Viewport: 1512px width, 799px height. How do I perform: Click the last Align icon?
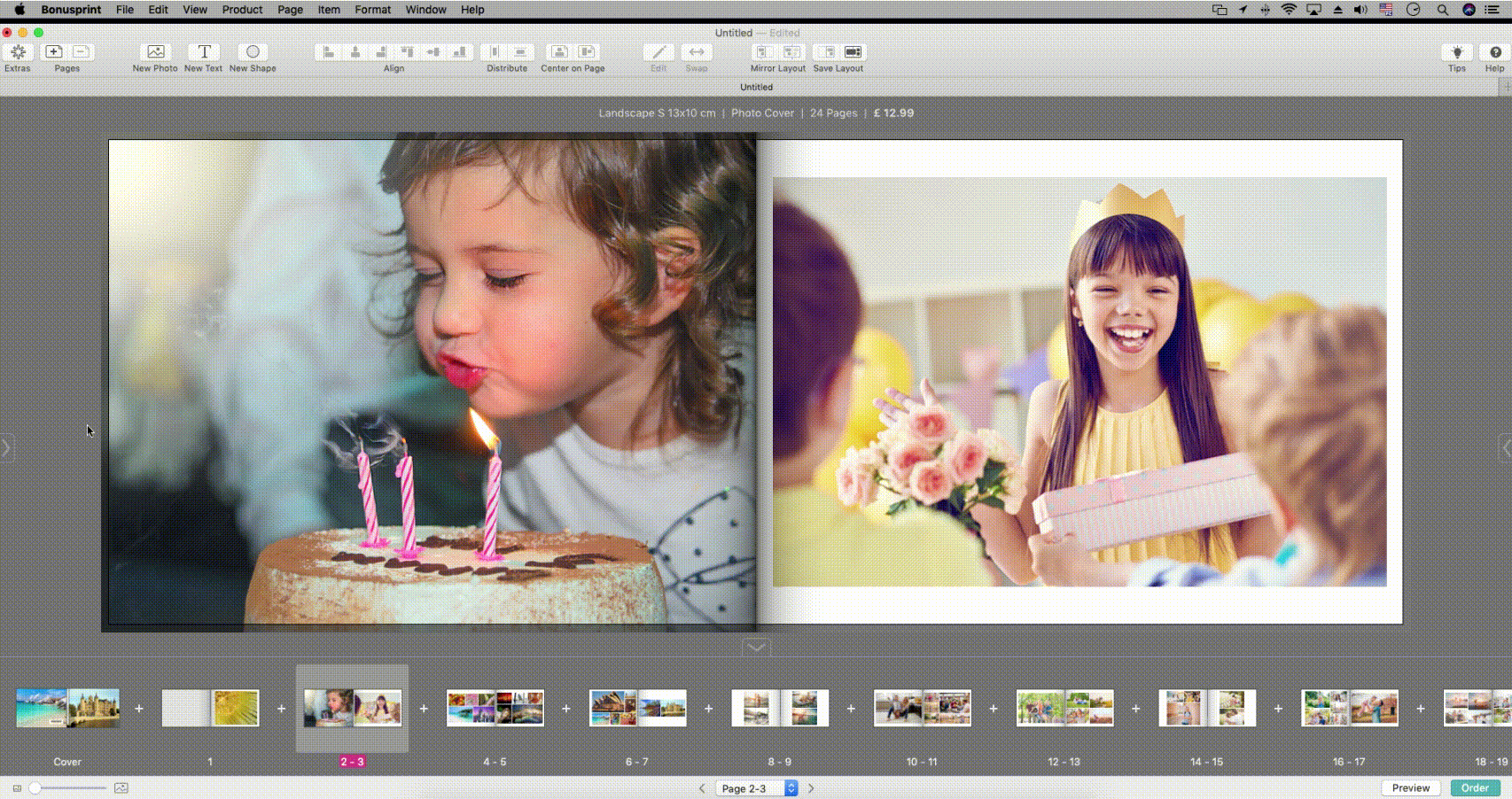coord(459,52)
